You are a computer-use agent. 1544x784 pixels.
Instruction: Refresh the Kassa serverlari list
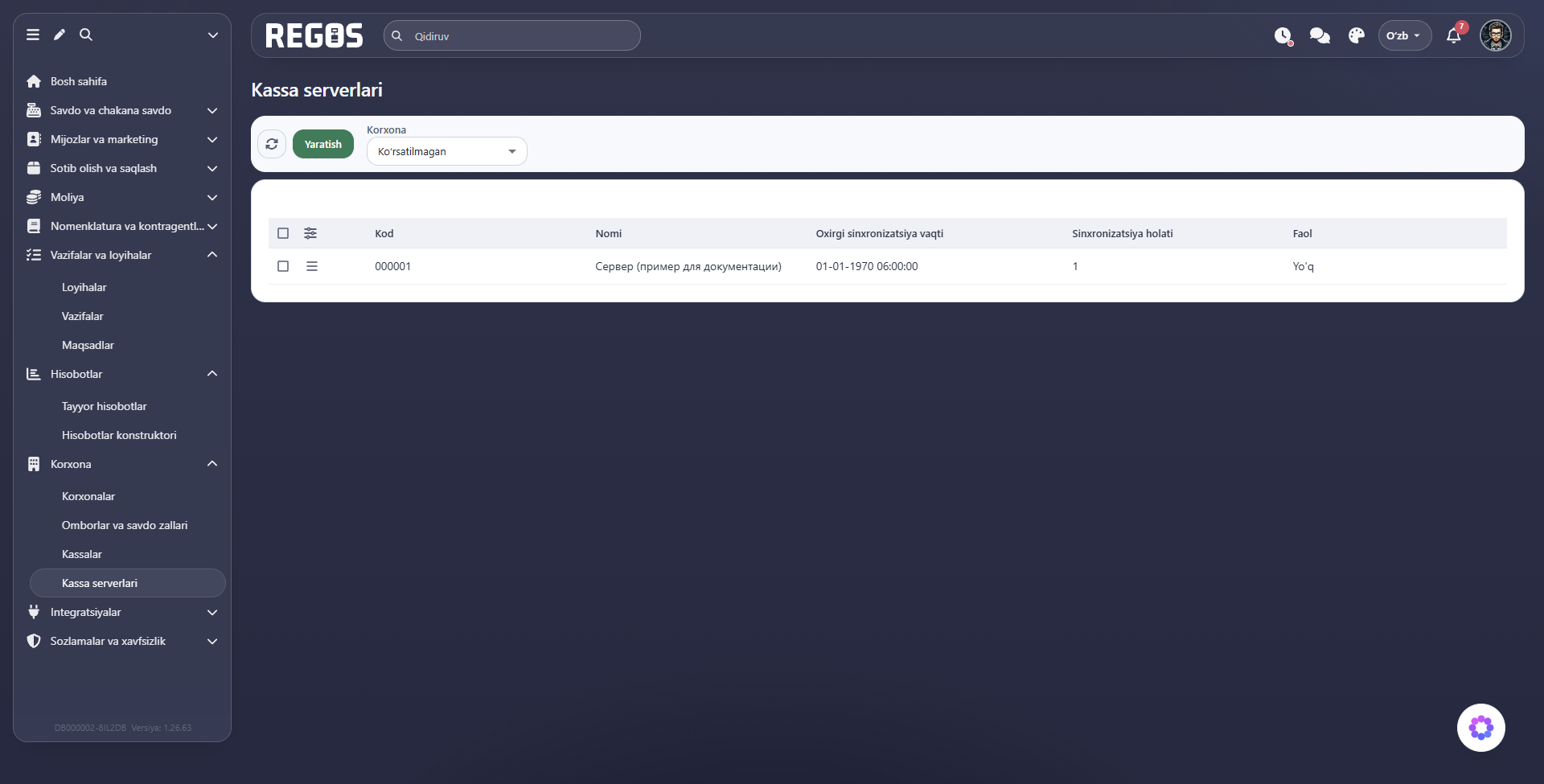[272, 144]
